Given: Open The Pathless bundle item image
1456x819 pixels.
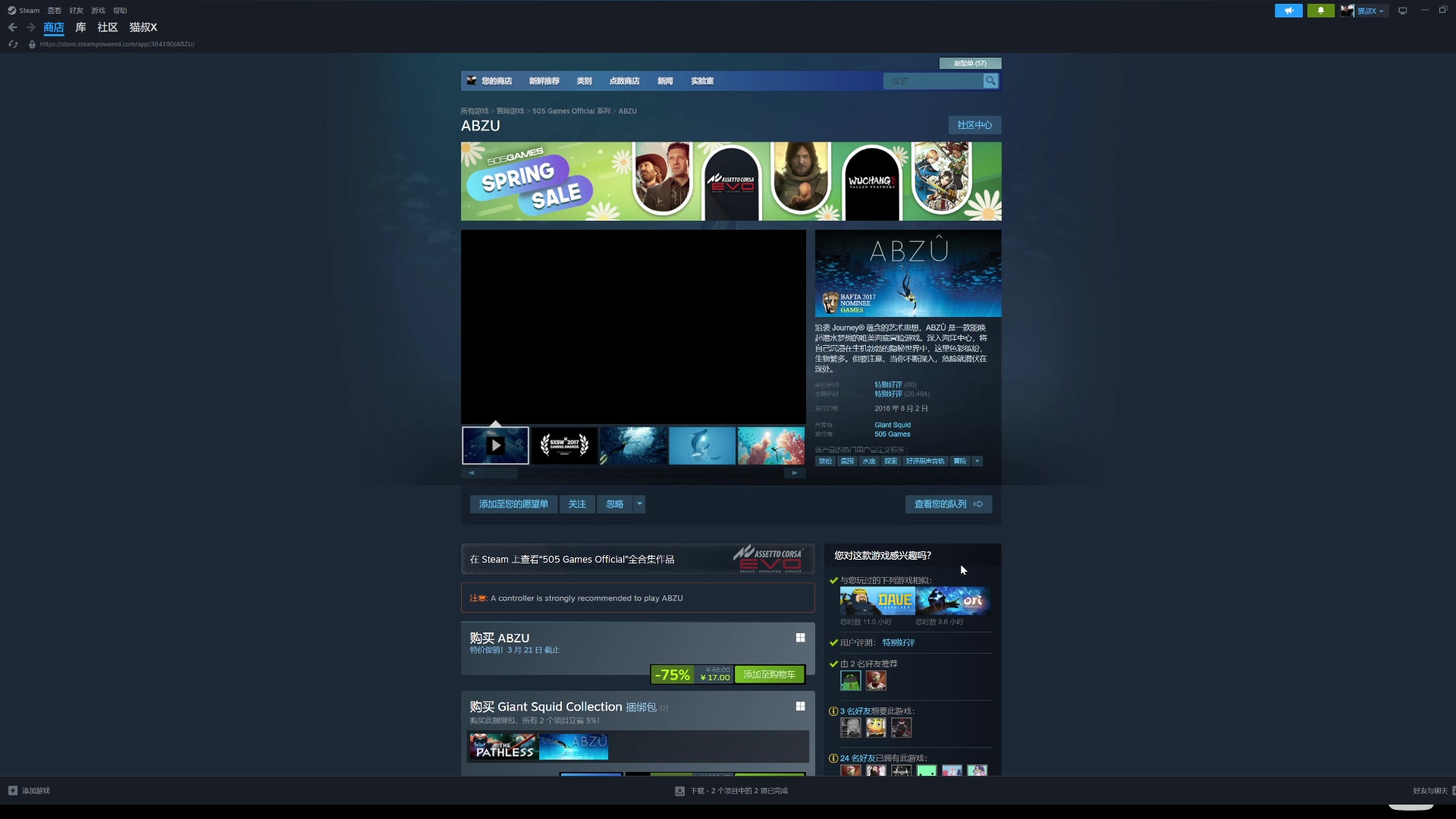Looking at the screenshot, I should click(x=504, y=746).
